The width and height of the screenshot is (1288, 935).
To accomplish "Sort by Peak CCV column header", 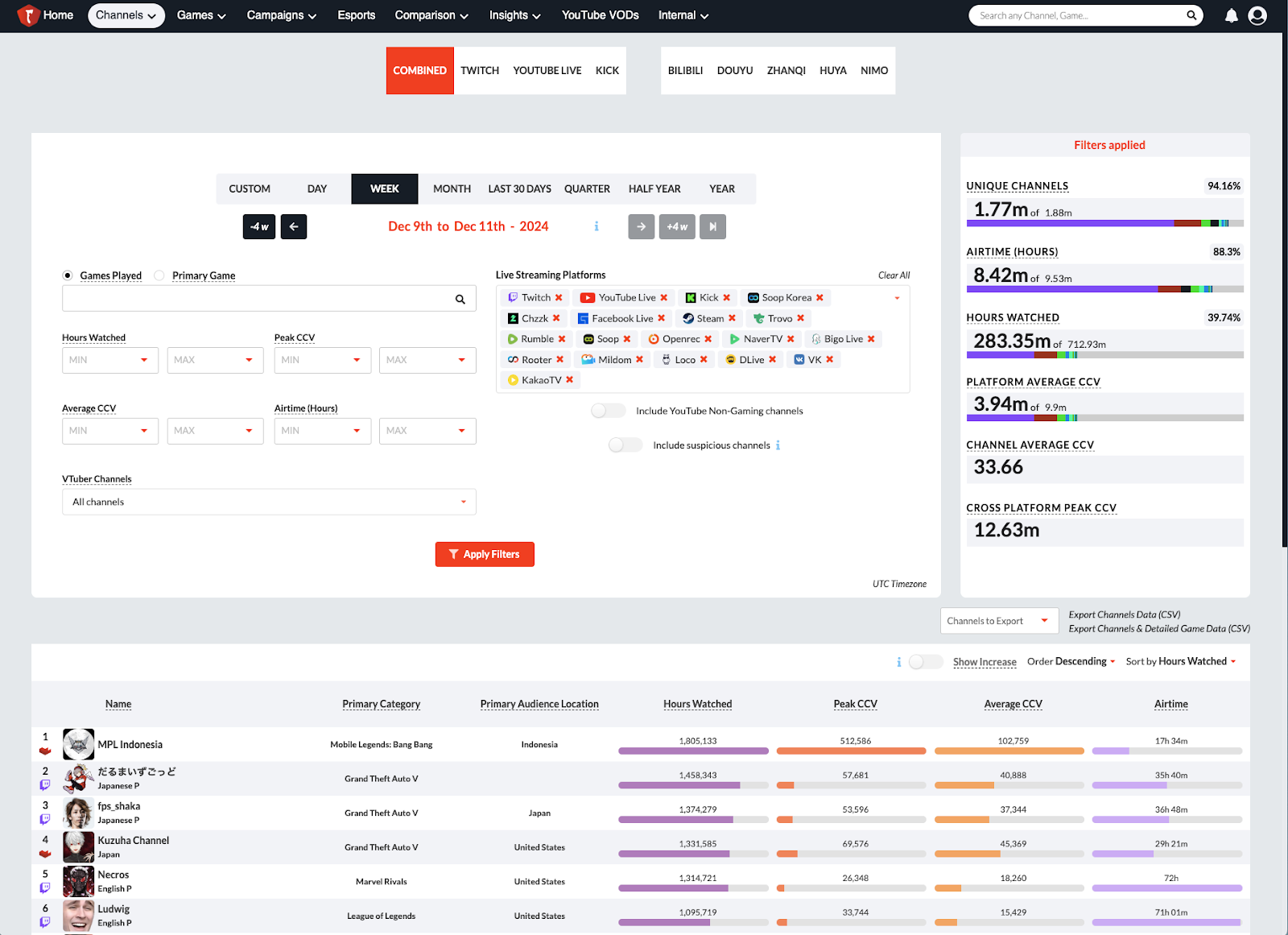I will 855,704.
